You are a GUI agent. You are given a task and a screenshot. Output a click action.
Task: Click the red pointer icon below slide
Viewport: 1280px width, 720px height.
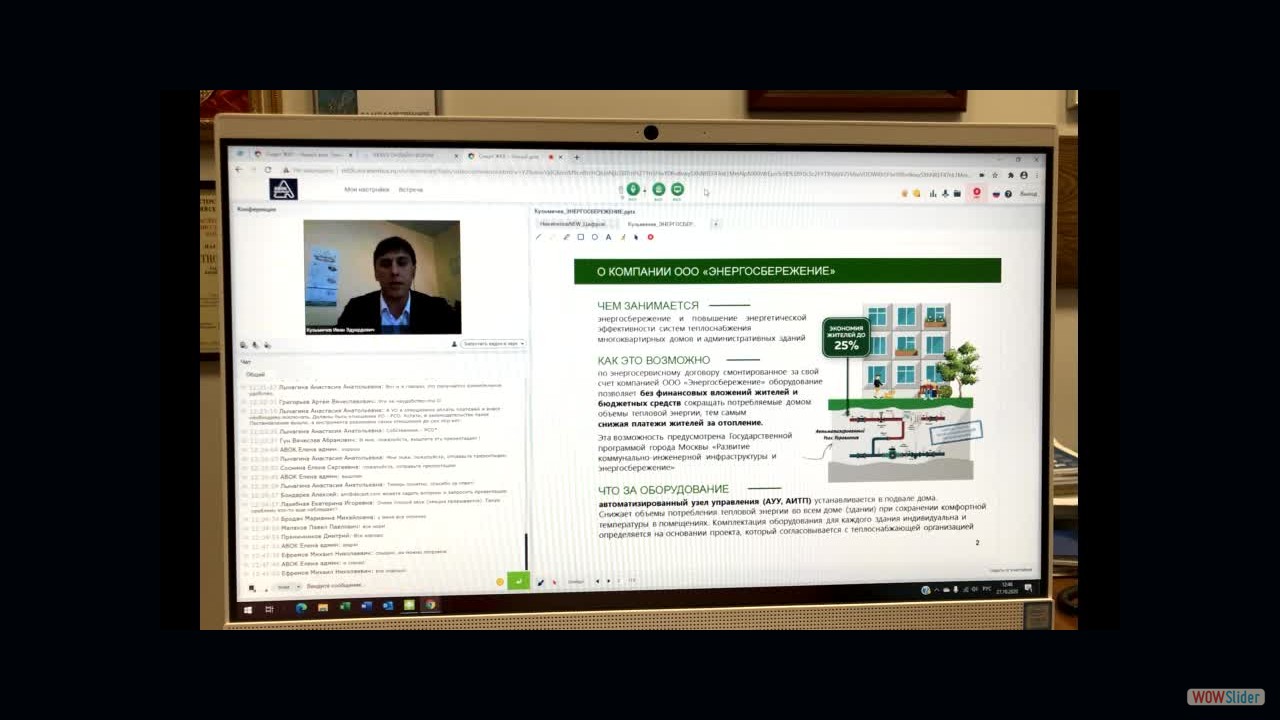[x=554, y=581]
